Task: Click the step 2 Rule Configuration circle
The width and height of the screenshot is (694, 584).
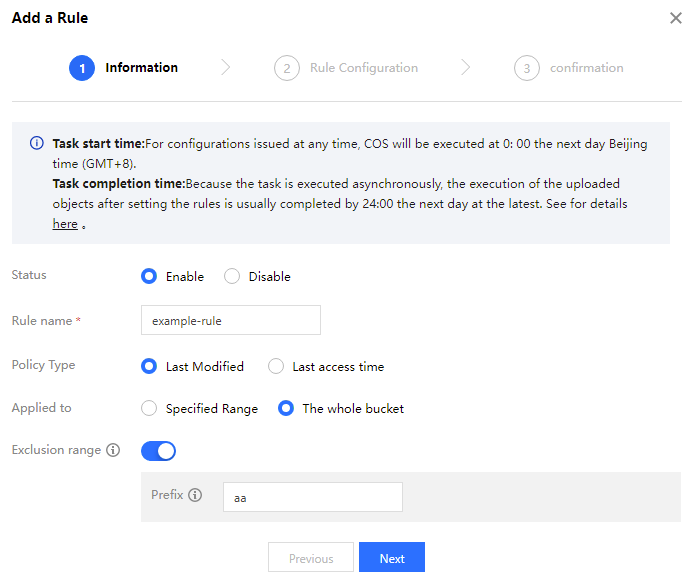Action: pos(287,68)
